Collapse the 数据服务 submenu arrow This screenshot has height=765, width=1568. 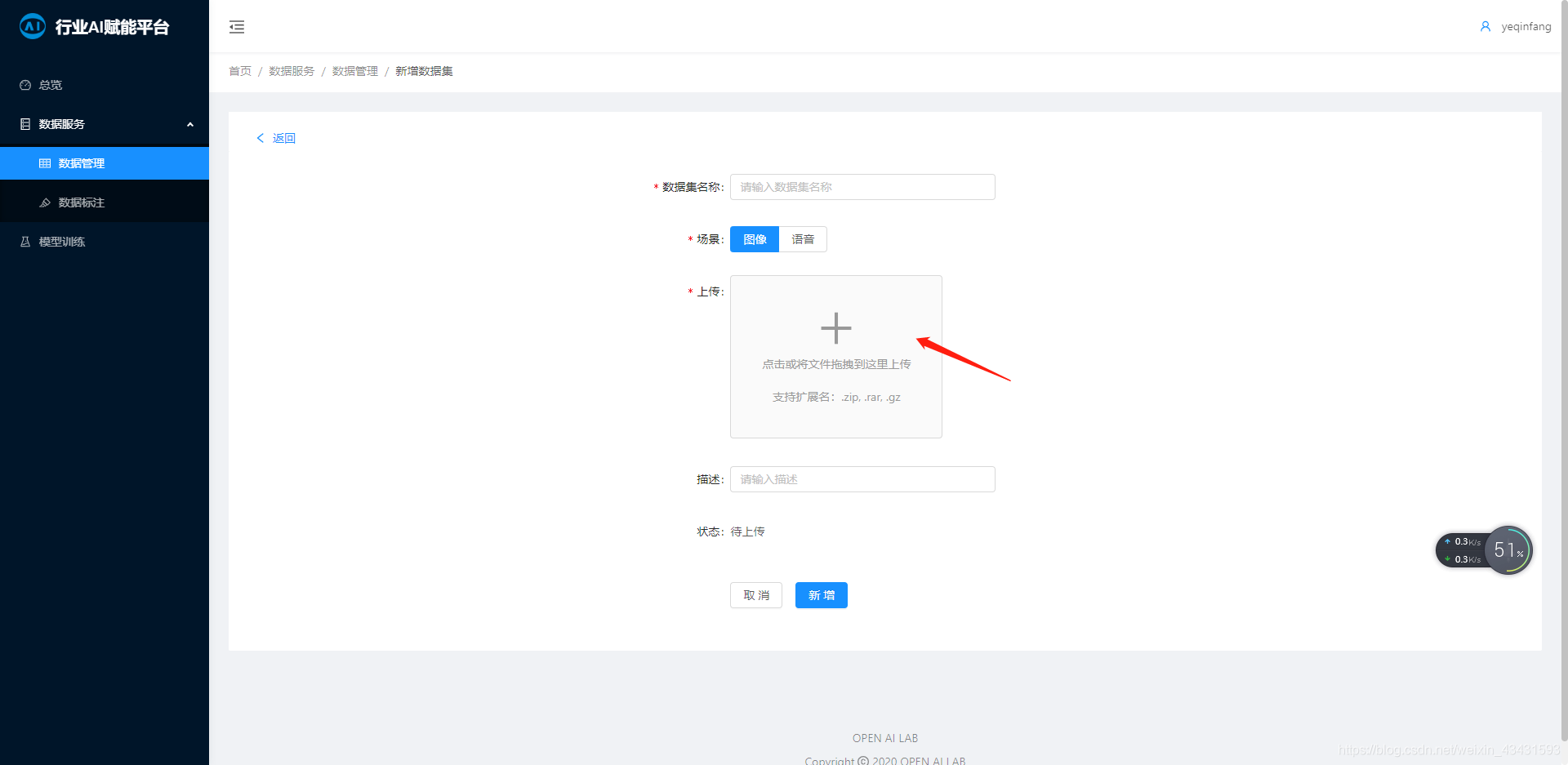(190, 124)
